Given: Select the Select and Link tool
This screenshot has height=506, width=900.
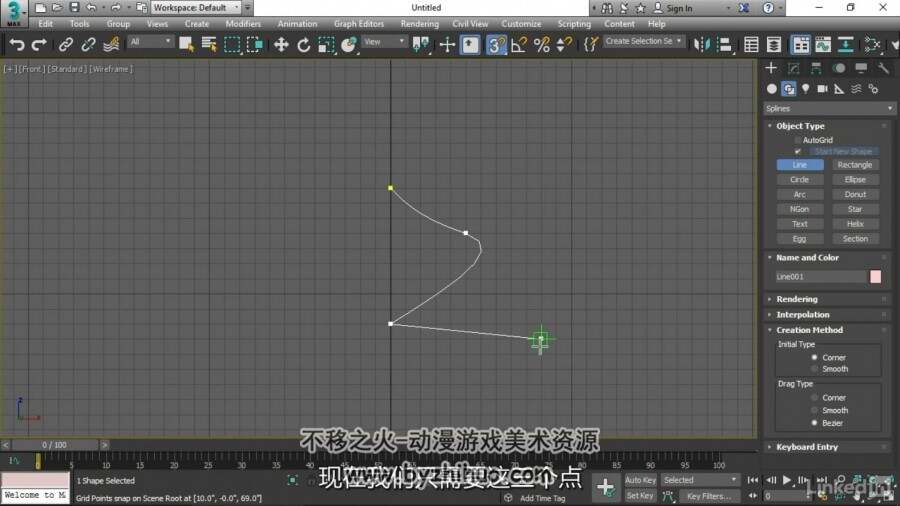Looking at the screenshot, I should pyautogui.click(x=66, y=45).
